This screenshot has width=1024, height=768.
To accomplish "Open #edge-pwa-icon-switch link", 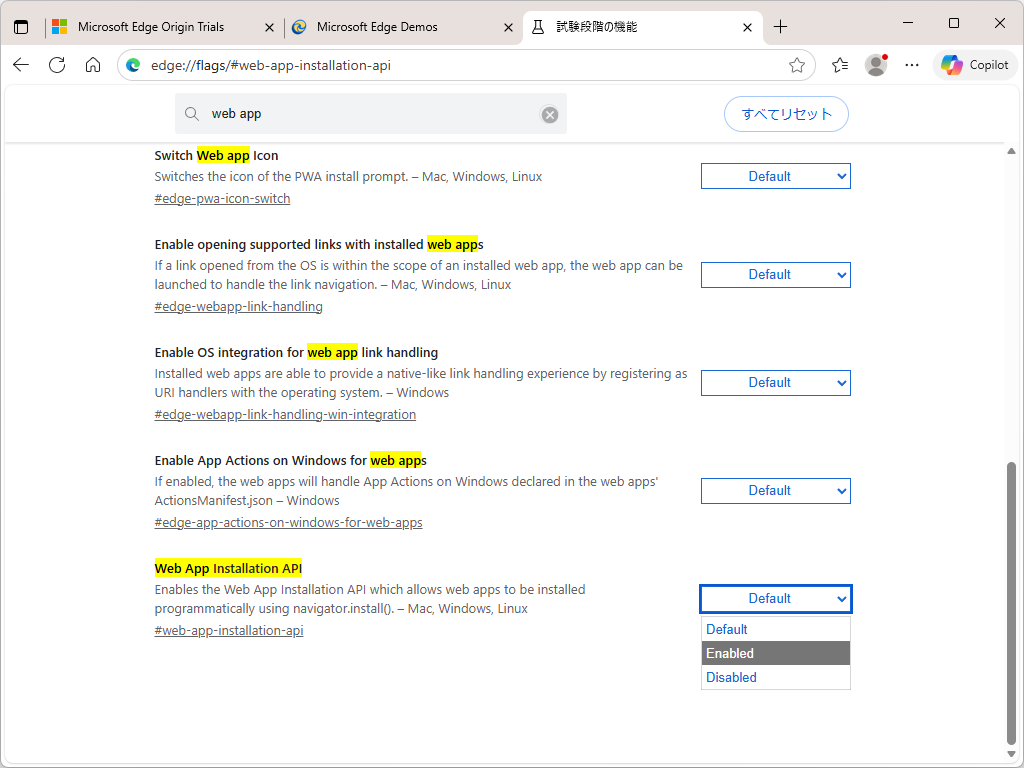I will click(222, 199).
